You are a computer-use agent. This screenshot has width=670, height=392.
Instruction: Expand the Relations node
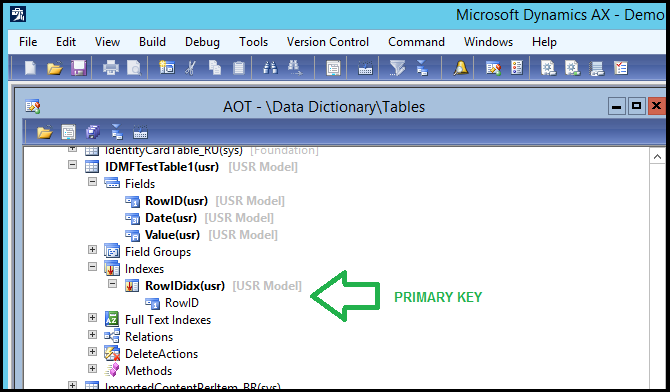tap(92, 335)
